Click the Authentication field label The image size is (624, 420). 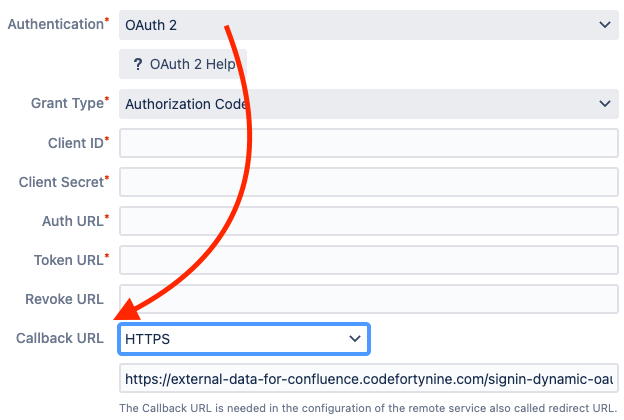pyautogui.click(x=55, y=24)
